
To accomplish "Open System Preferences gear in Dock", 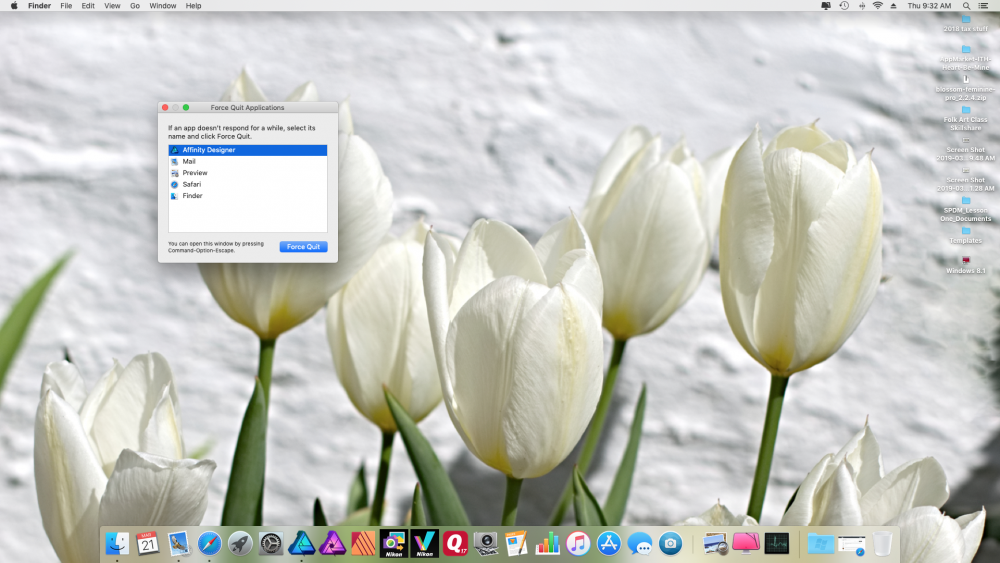I will click(x=271, y=544).
